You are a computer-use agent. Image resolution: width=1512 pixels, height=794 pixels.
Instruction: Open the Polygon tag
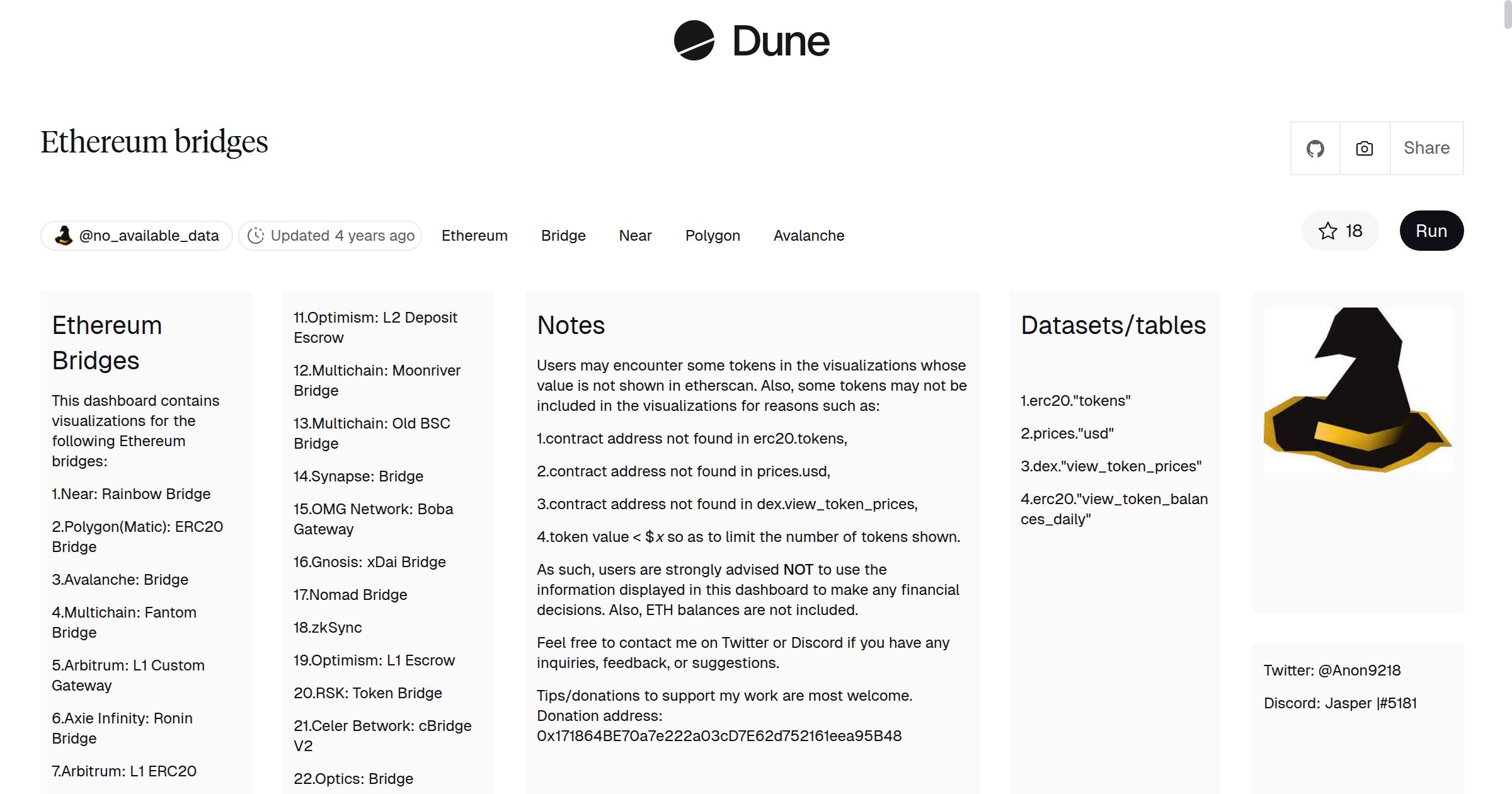712,235
